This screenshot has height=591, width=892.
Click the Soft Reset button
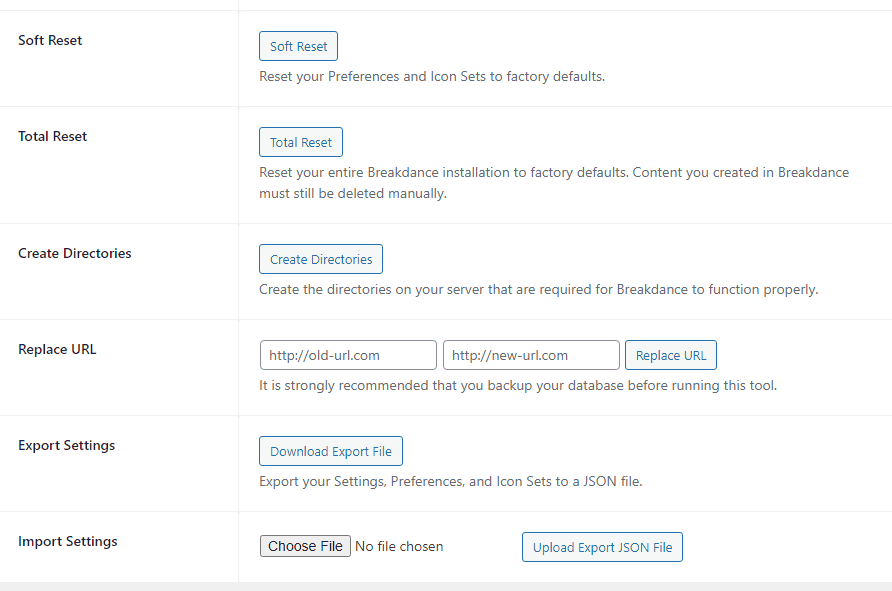298,47
